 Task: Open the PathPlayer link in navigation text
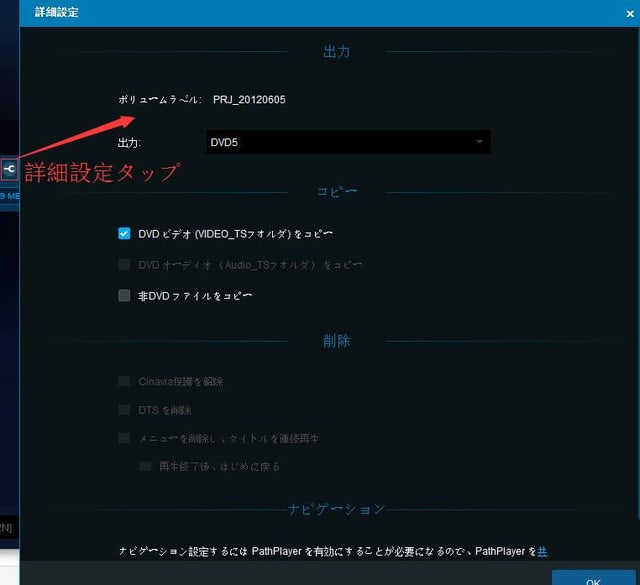pyautogui.click(x=543, y=551)
